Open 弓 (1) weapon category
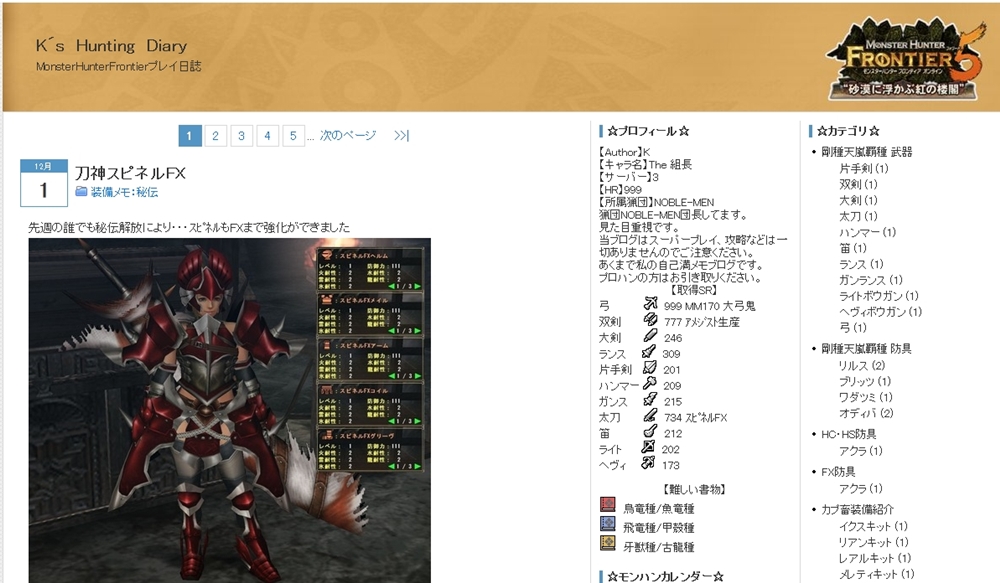The height and width of the screenshot is (583, 1000). pos(853,328)
